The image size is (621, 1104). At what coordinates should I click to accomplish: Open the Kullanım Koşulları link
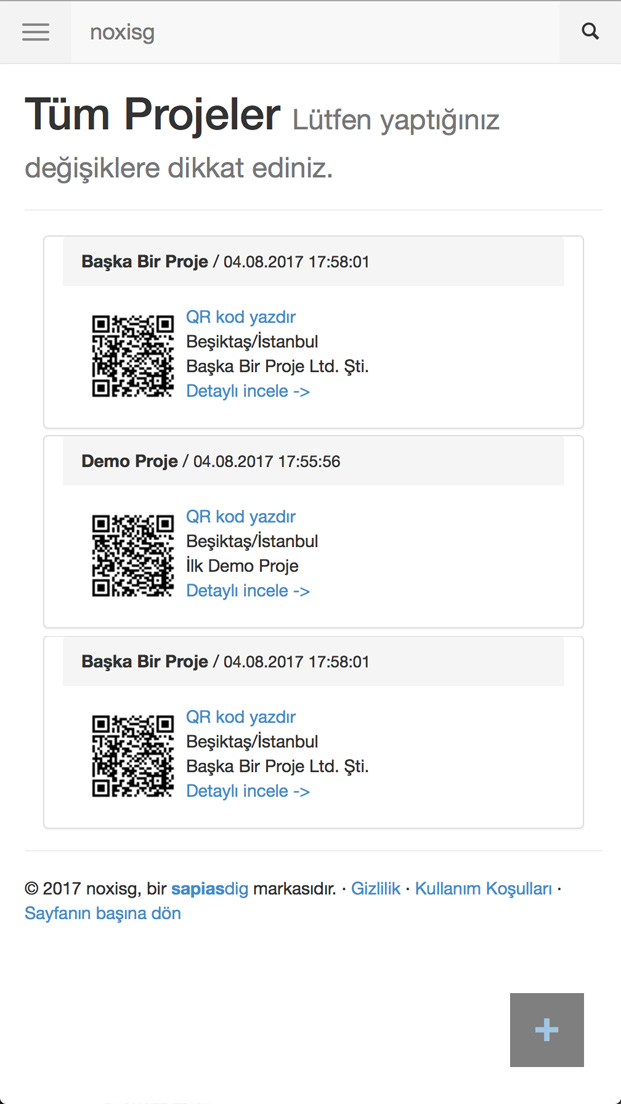coord(483,889)
